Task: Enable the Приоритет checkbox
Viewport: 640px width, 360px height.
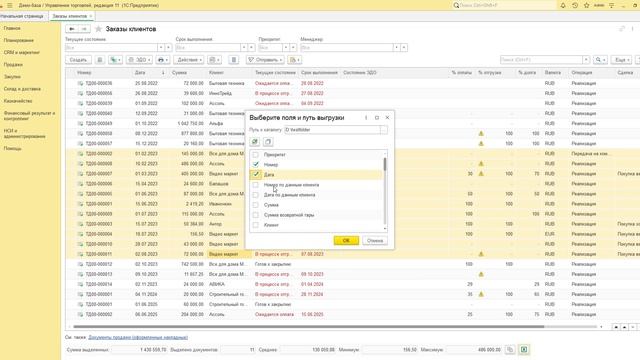Action: [256, 155]
